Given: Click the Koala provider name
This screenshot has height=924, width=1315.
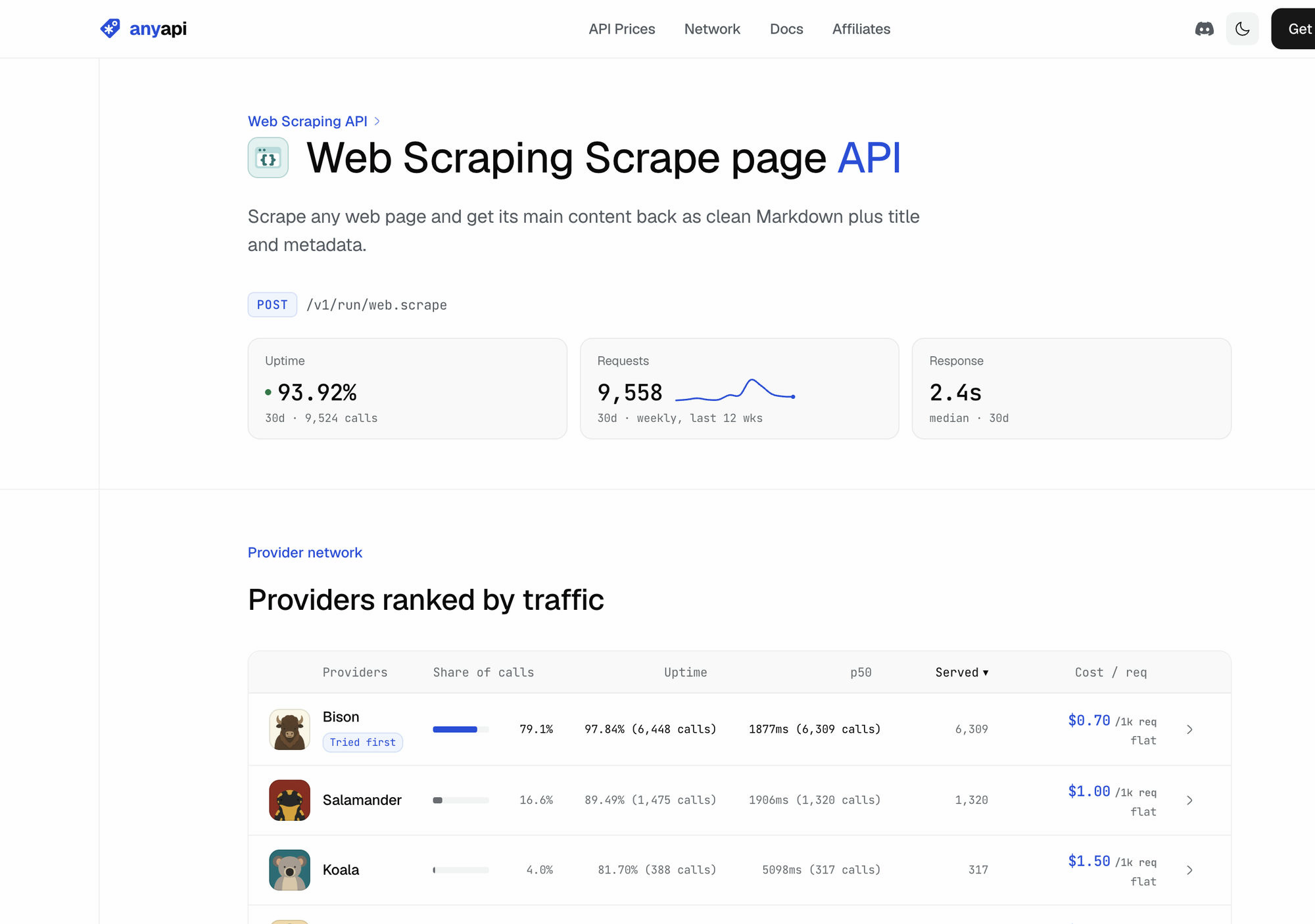Looking at the screenshot, I should click(x=341, y=869).
